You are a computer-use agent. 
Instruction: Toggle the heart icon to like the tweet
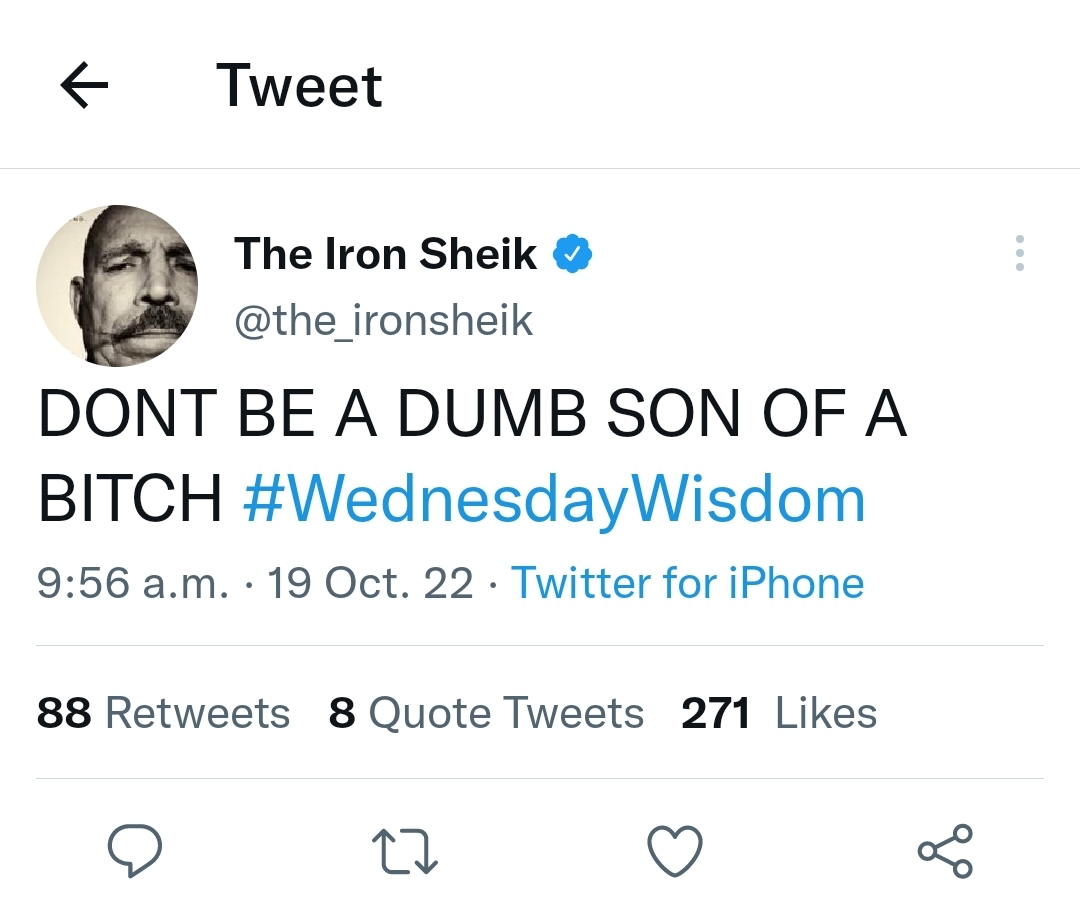pos(675,851)
